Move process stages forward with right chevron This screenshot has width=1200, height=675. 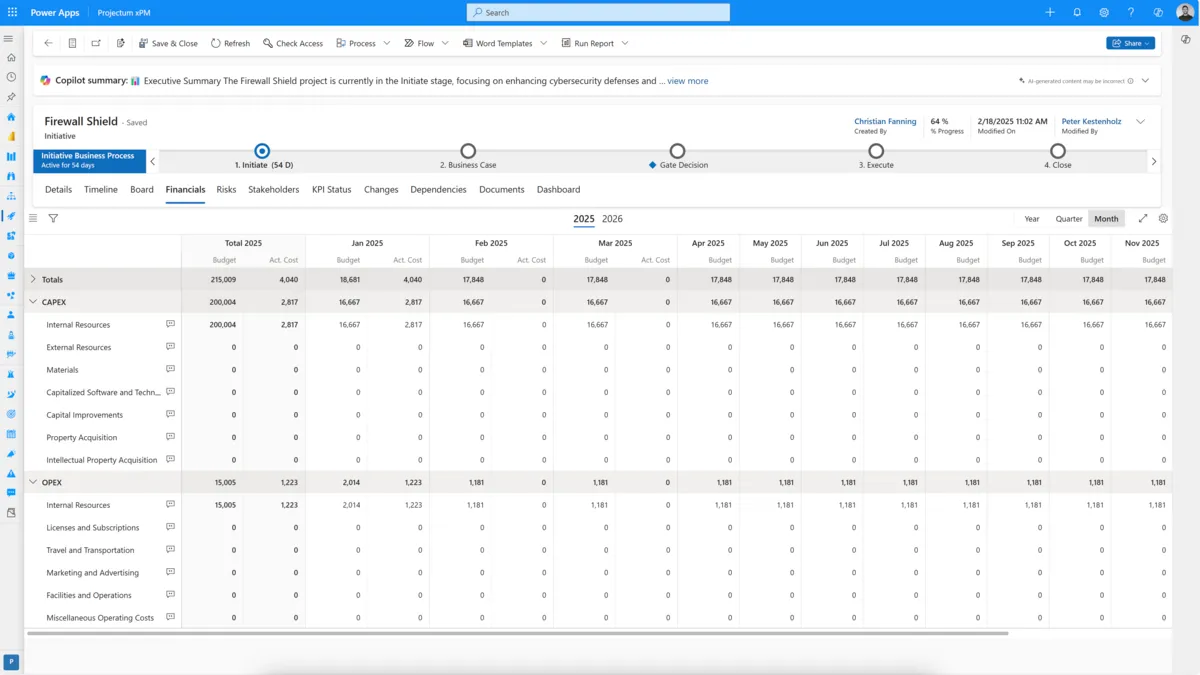(x=1154, y=161)
